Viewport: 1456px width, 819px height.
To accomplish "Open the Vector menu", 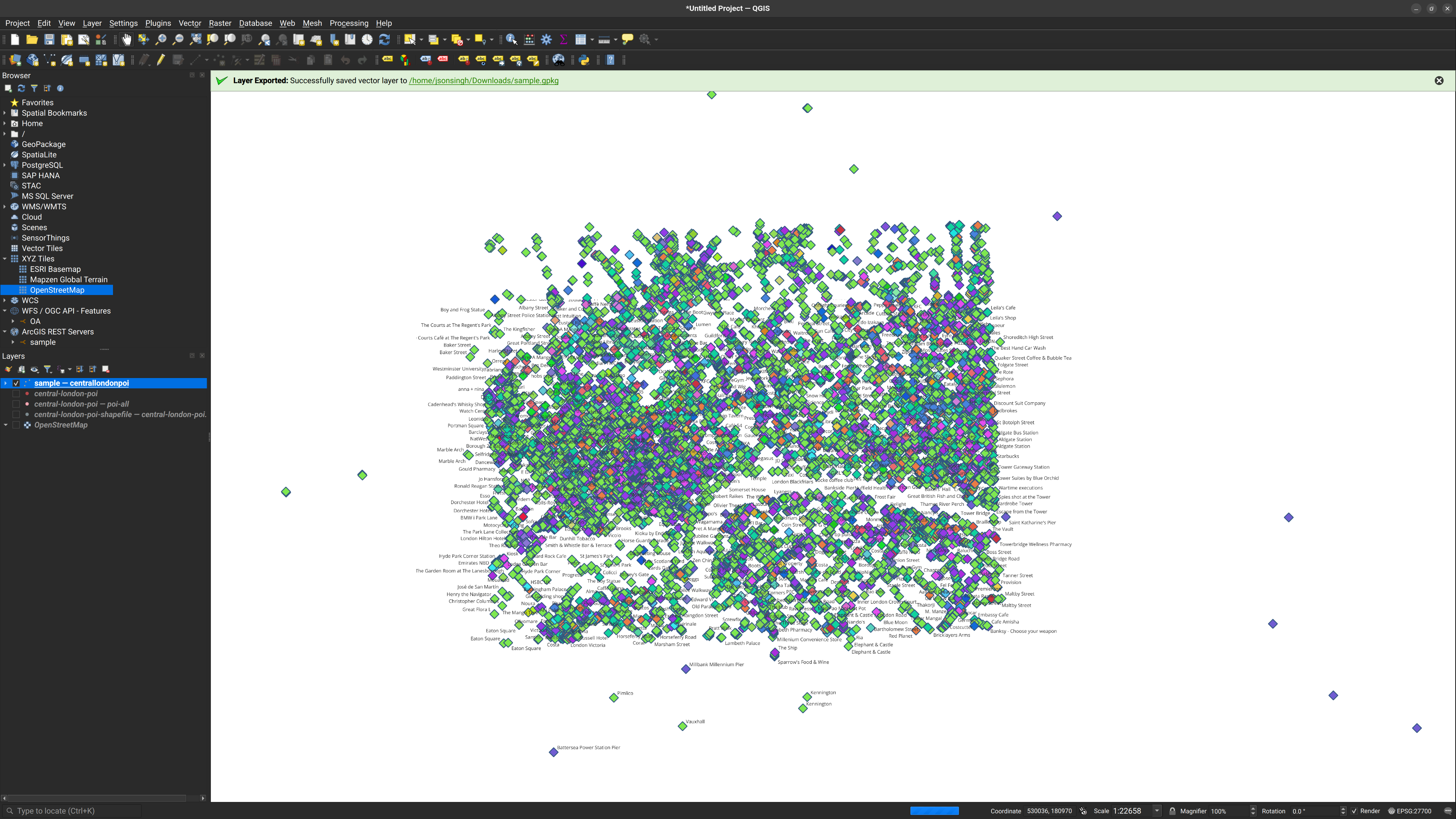I will (x=190, y=23).
